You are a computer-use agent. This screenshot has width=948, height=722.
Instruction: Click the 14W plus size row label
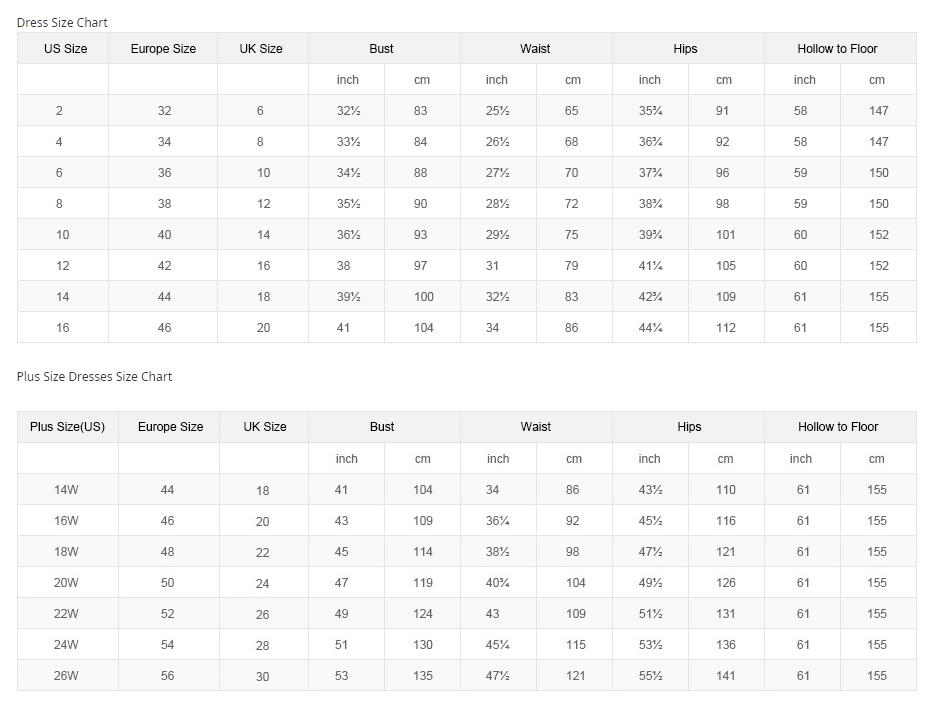[66, 490]
